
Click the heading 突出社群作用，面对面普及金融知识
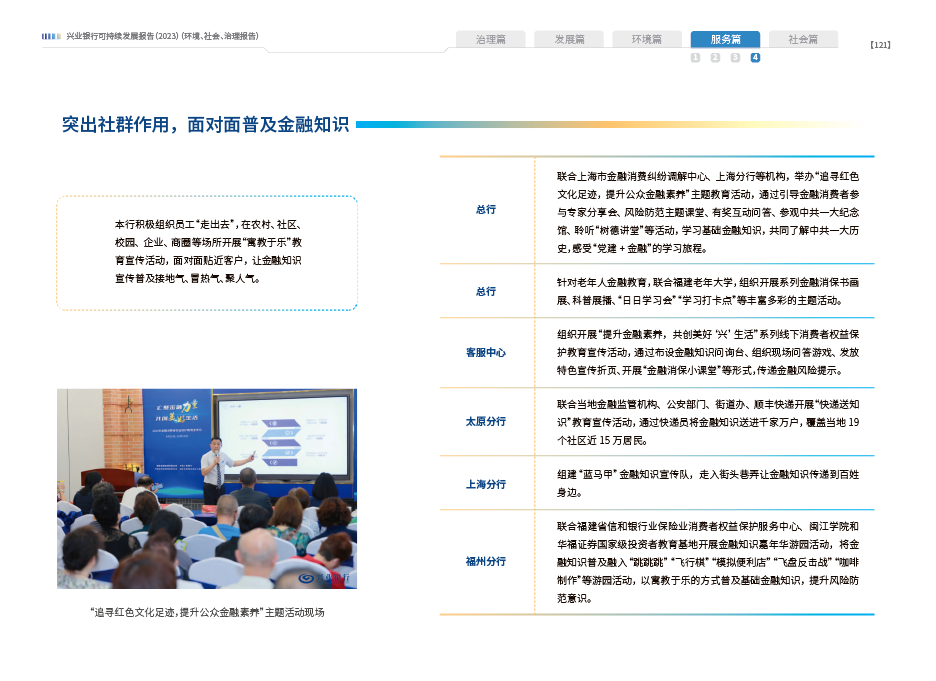(205, 125)
